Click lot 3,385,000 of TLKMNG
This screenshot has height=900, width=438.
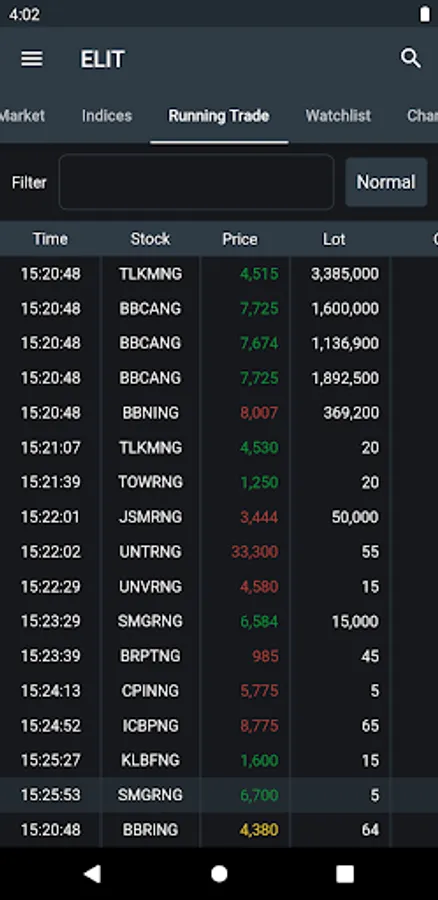click(x=344, y=274)
